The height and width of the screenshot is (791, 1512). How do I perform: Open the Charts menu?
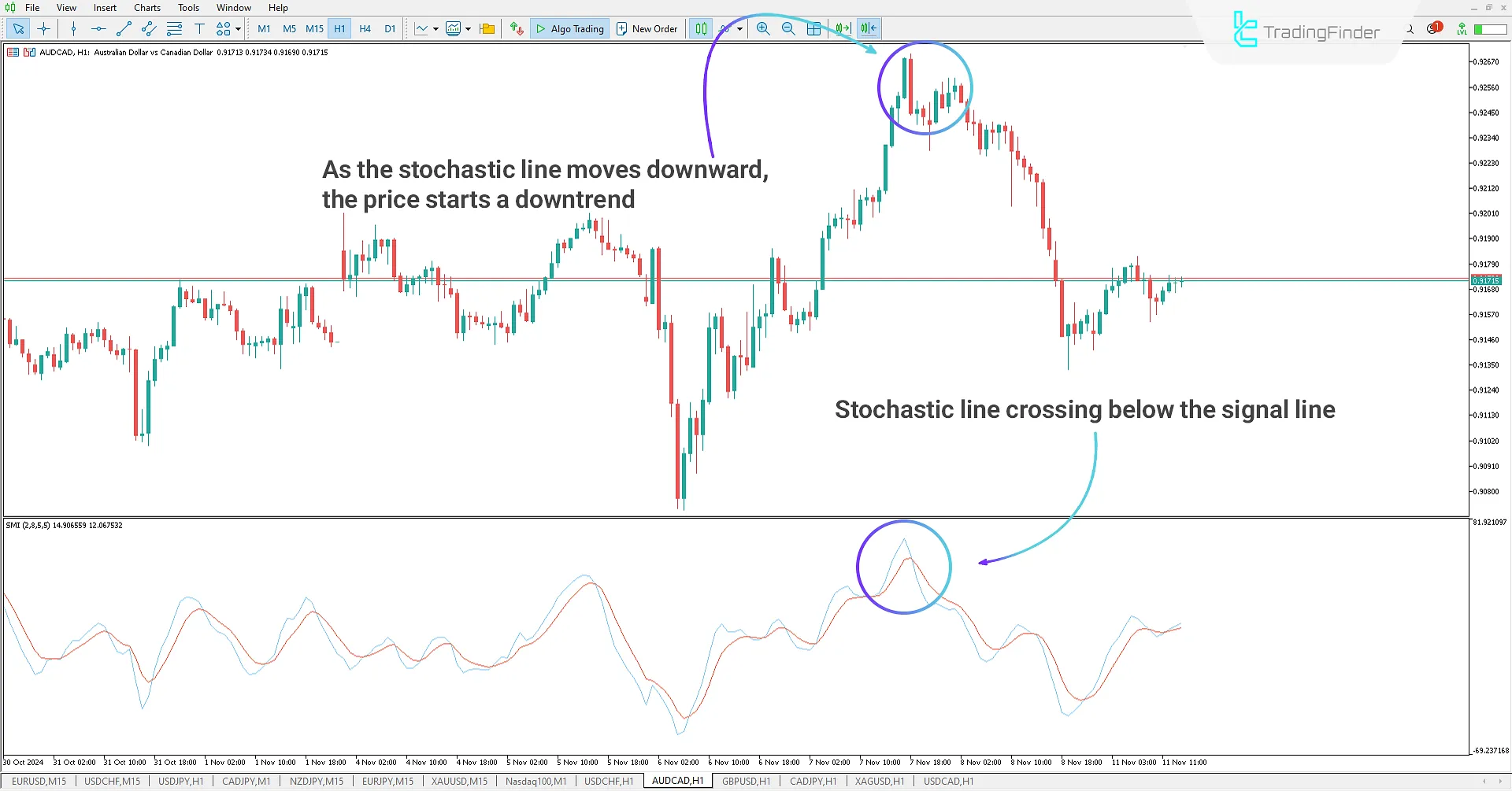(146, 7)
